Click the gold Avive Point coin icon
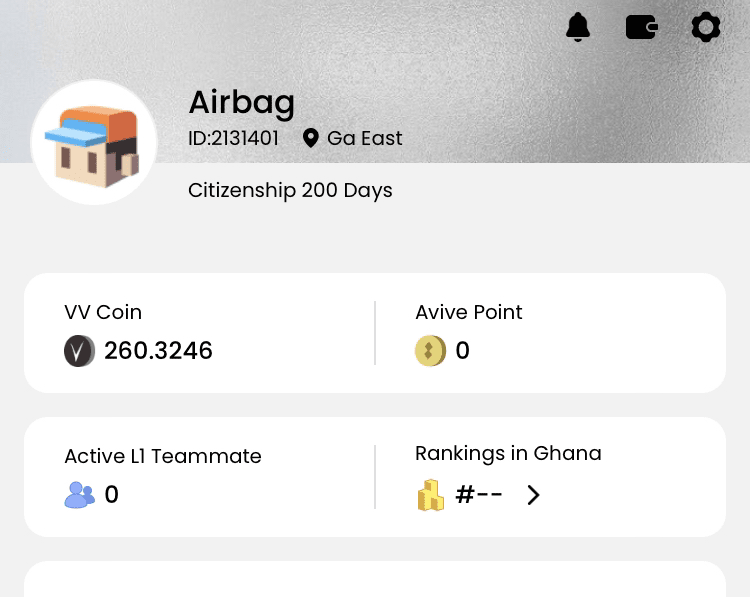 [x=430, y=351]
